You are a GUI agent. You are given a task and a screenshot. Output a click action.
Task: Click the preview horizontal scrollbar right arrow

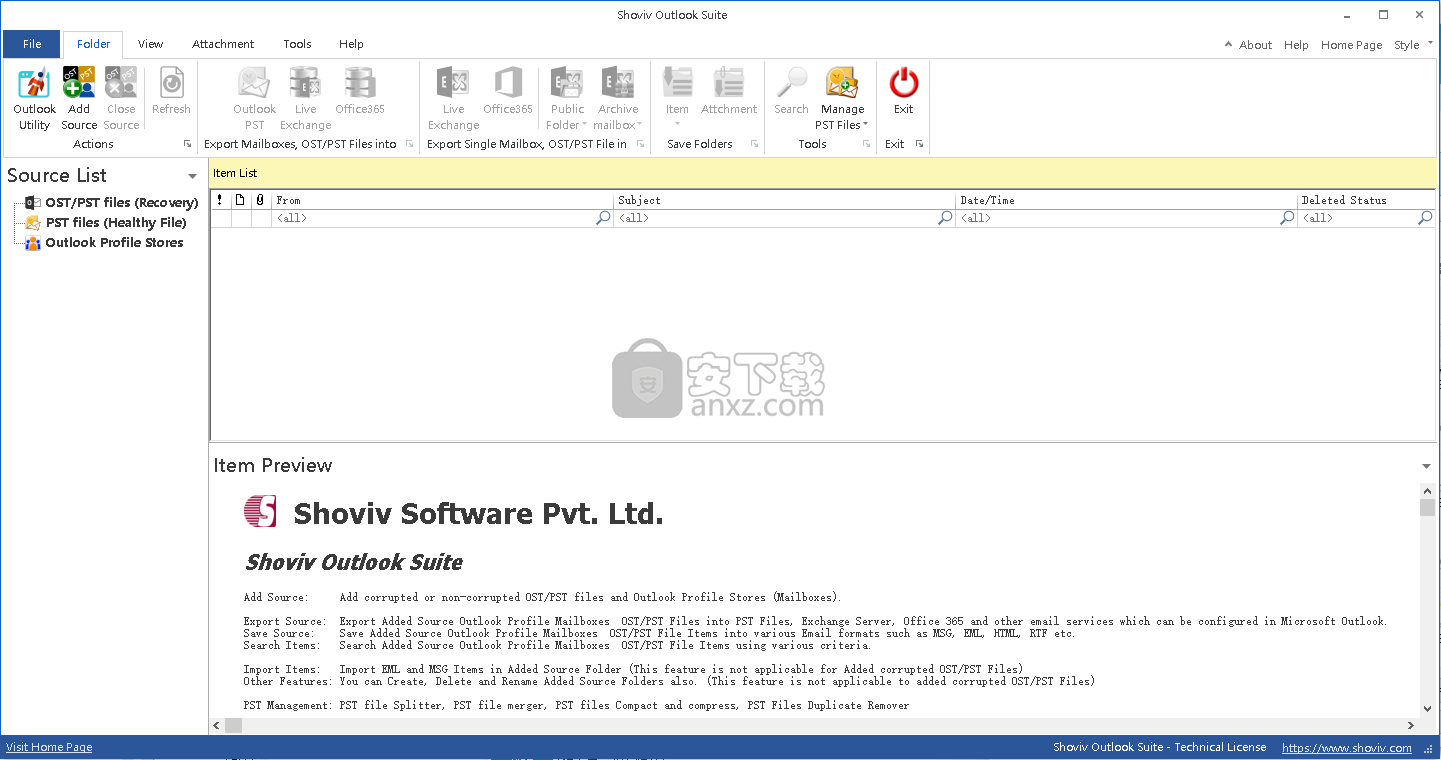[1410, 725]
